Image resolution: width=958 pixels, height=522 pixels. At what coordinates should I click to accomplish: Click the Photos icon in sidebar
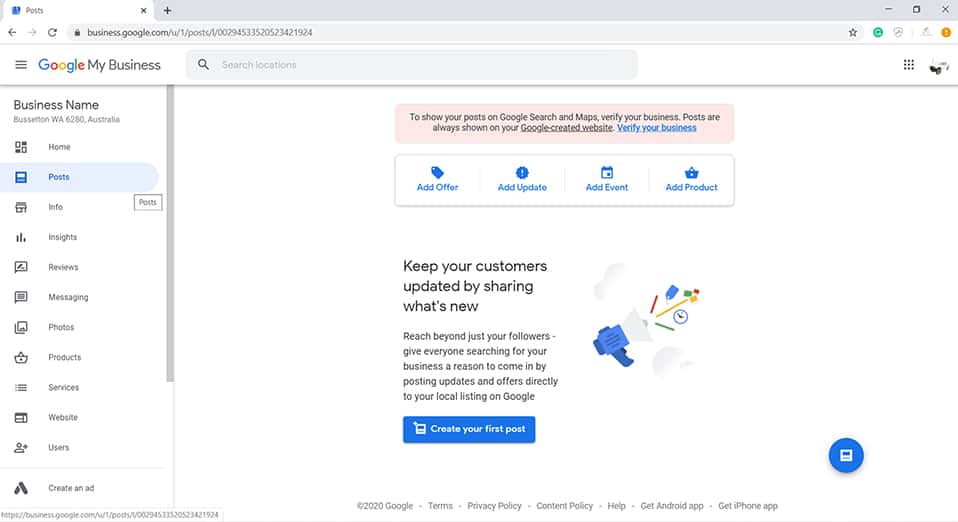[21, 327]
